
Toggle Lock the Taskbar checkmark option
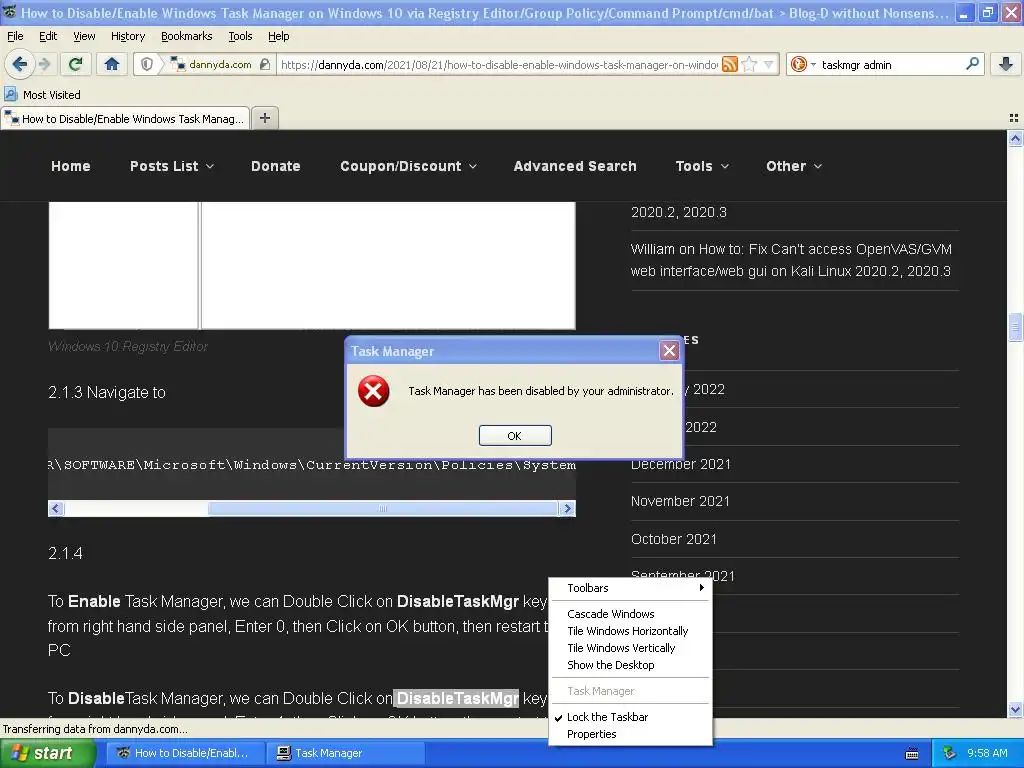click(630, 717)
